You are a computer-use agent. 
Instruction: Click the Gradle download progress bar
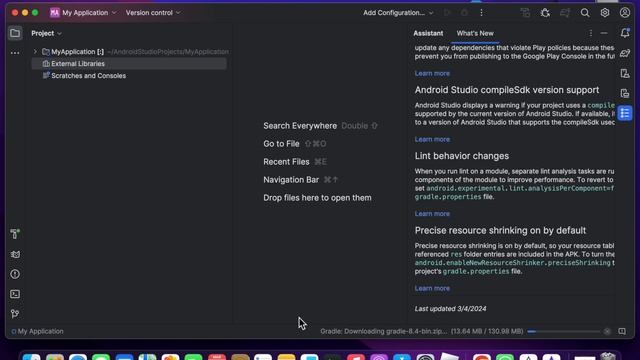coord(563,331)
